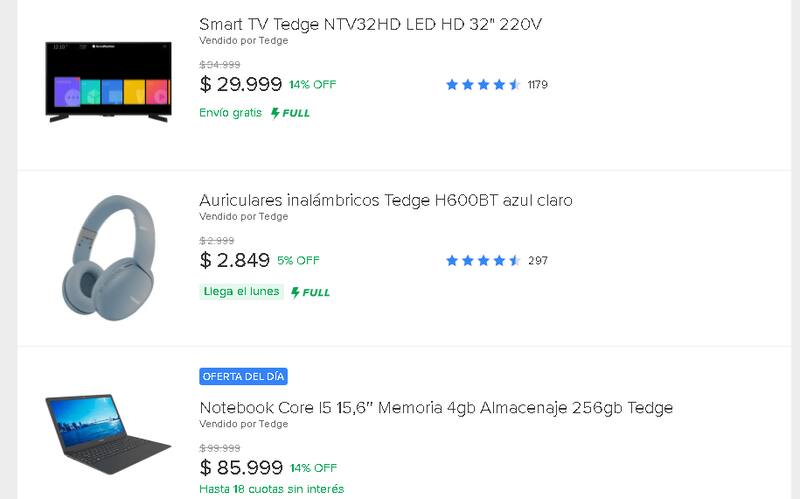Click the 14% OFF label on Smart TV

coord(313,85)
